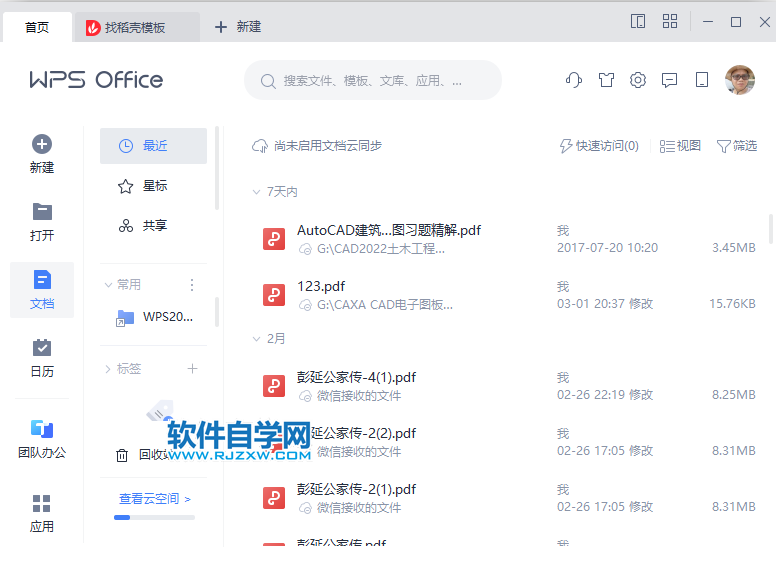Click the 新建 plus icon in the sidebar
This screenshot has height=561, width=776.
coord(42,144)
